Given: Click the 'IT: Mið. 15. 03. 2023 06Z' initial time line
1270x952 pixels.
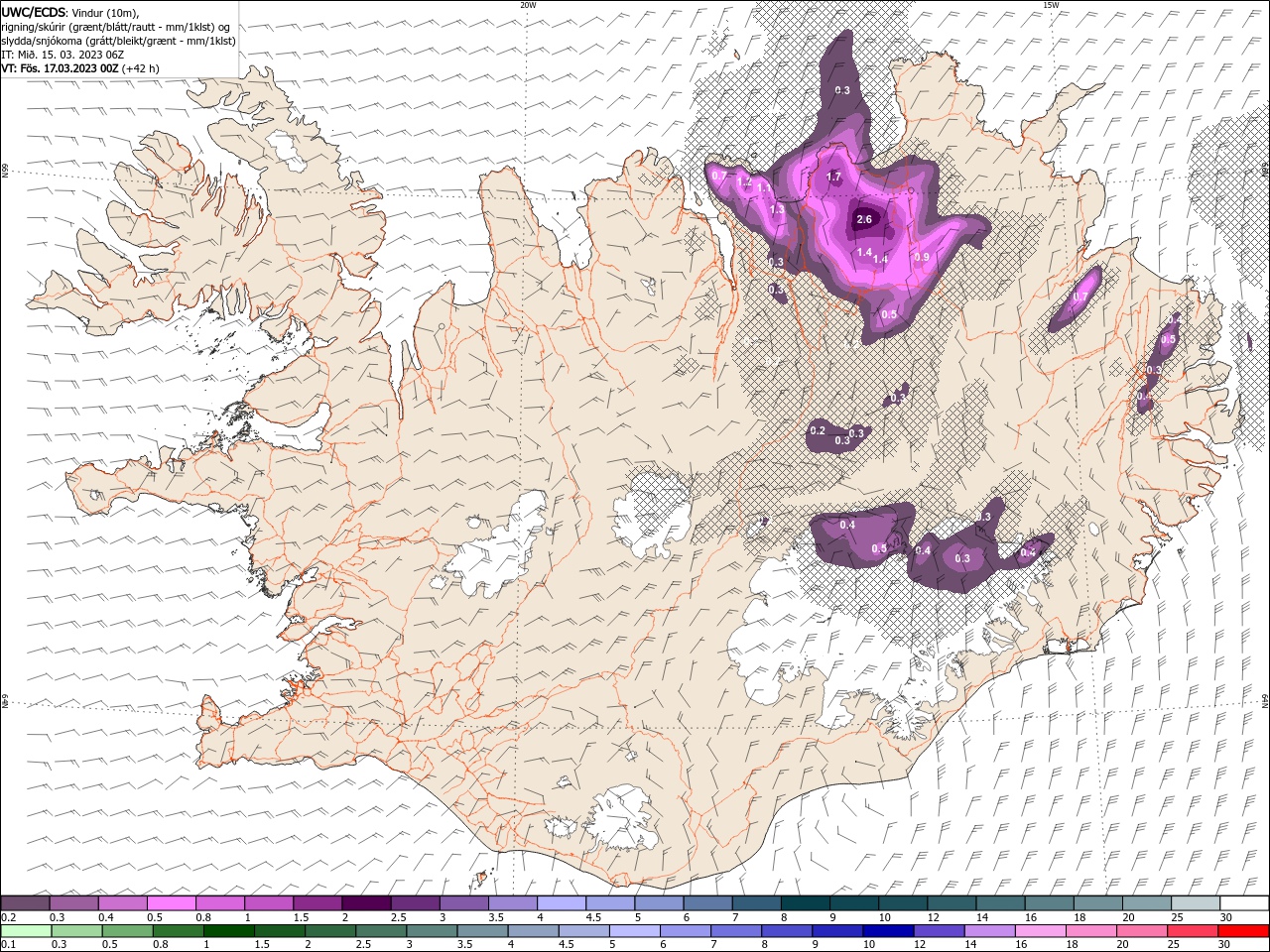Looking at the screenshot, I should (62, 55).
